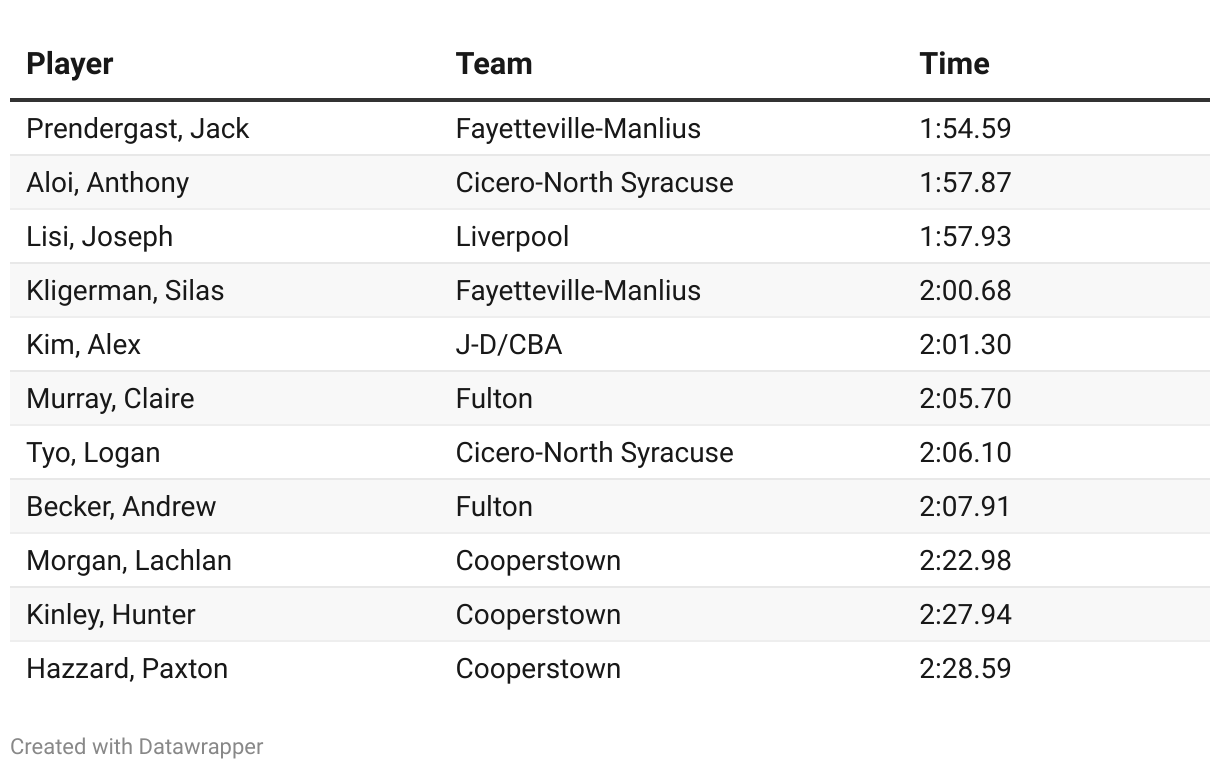The image size is (1220, 770).
Task: Click the Morgan, Lachlan name cell
Action: pyautogui.click(x=129, y=561)
